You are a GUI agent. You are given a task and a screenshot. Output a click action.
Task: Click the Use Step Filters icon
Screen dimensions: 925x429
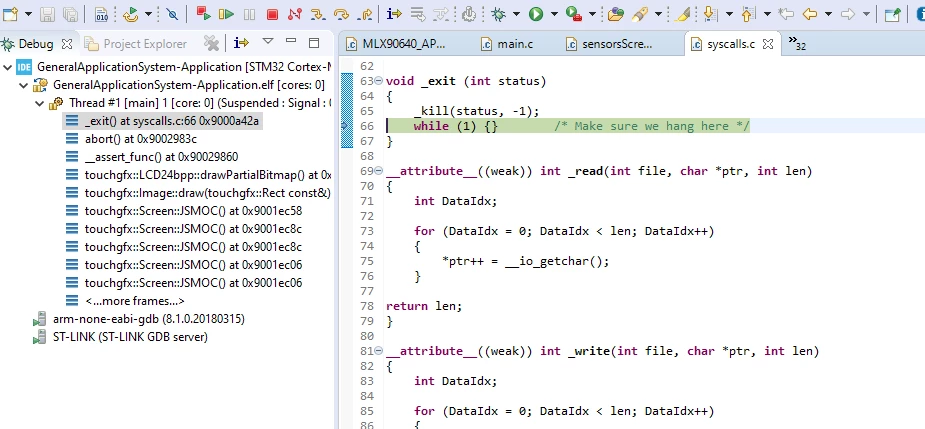pyautogui.click(x=441, y=14)
